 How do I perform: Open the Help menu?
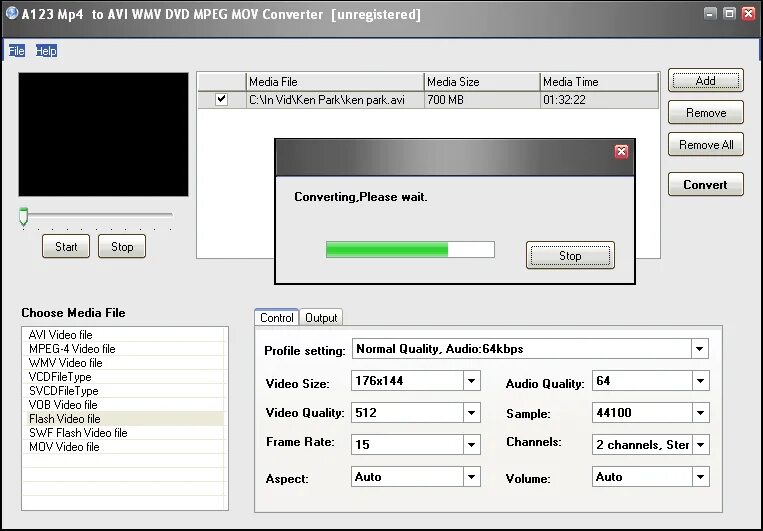click(46, 51)
